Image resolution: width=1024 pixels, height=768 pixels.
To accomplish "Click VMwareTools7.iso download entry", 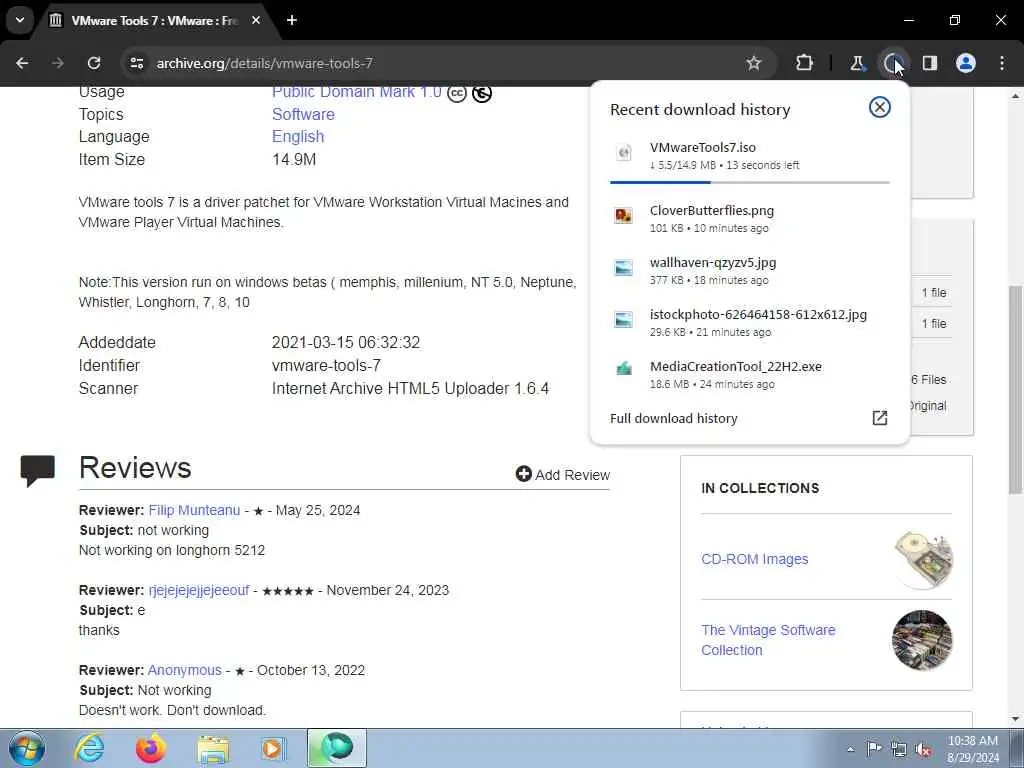I will pyautogui.click(x=749, y=156).
